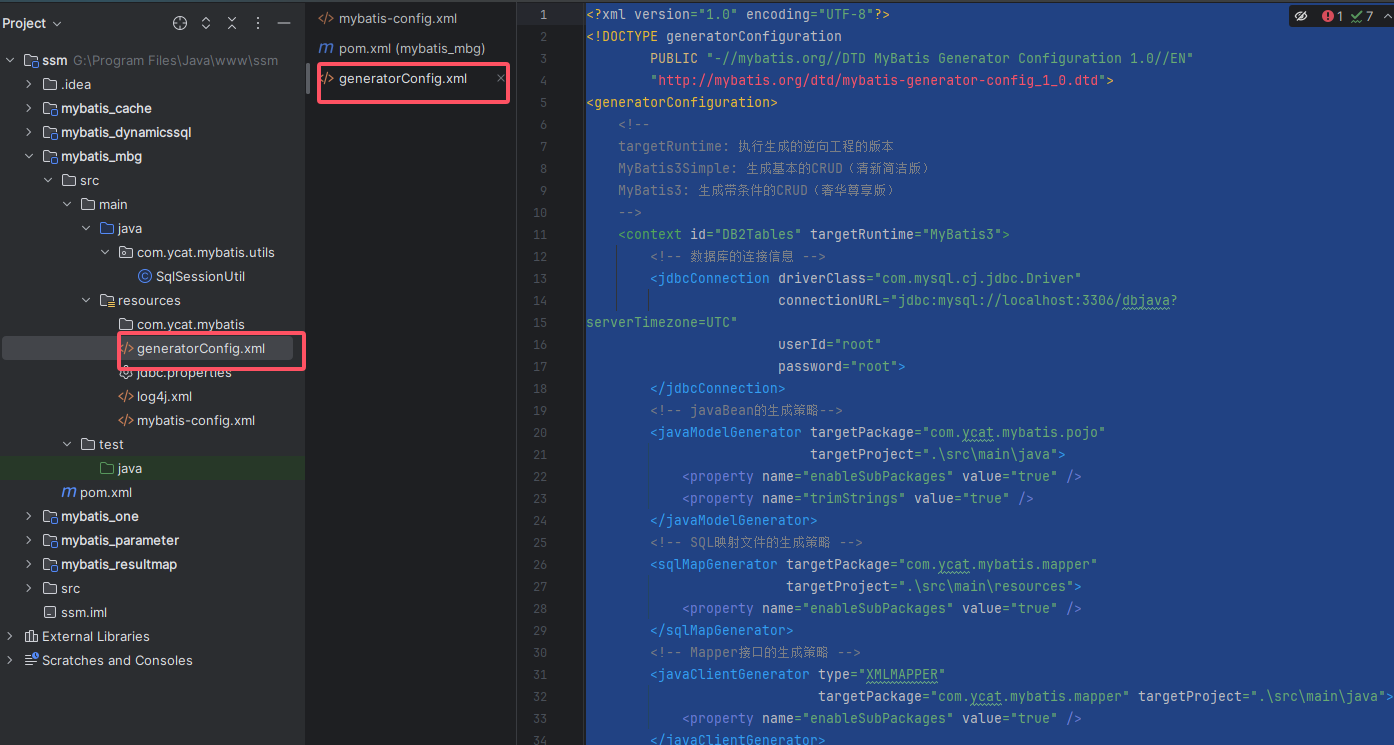Hide the Project tool window (minus icon)
This screenshot has width=1394, height=745.
coord(284,23)
